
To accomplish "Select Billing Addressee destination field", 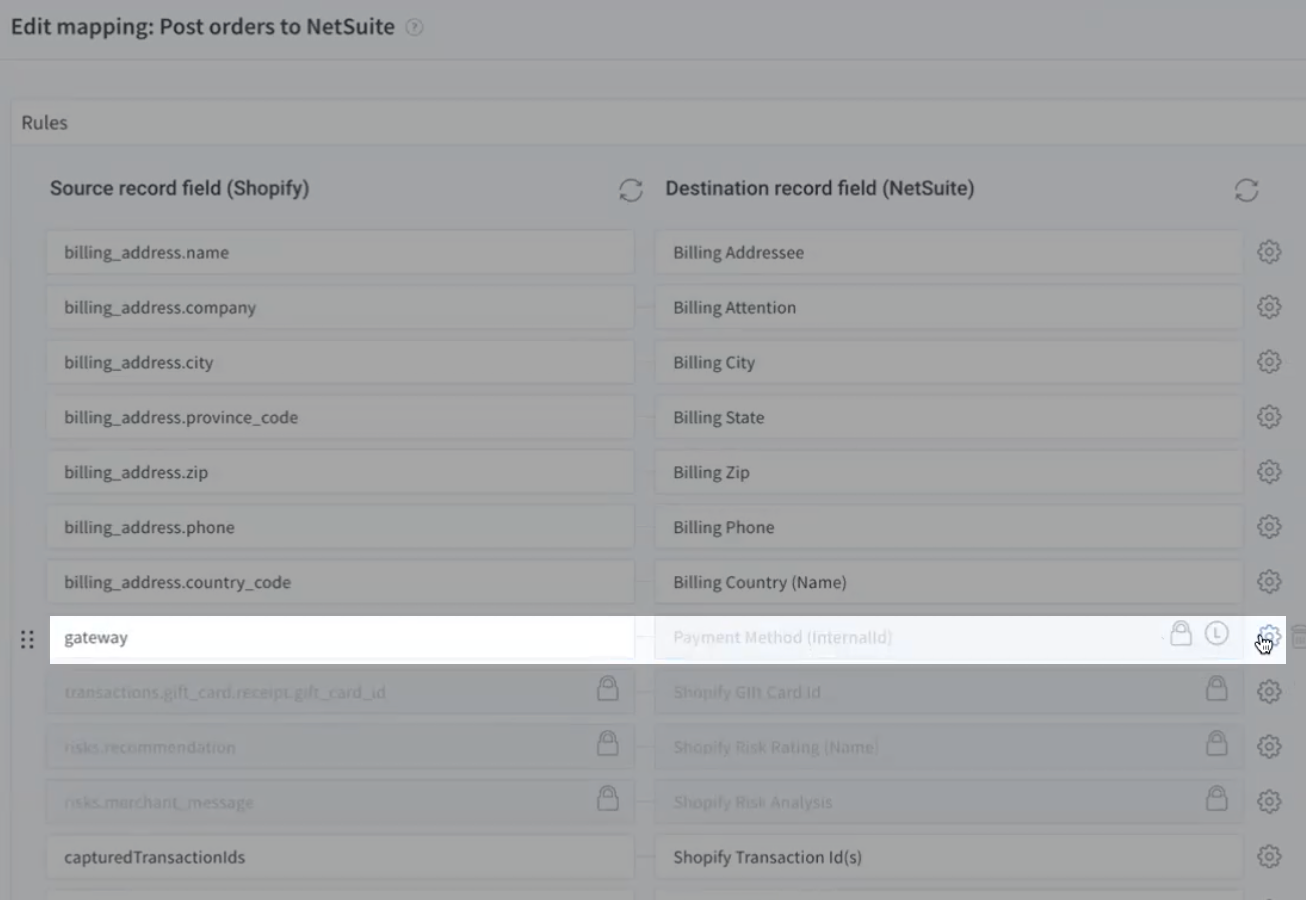I will tap(948, 252).
